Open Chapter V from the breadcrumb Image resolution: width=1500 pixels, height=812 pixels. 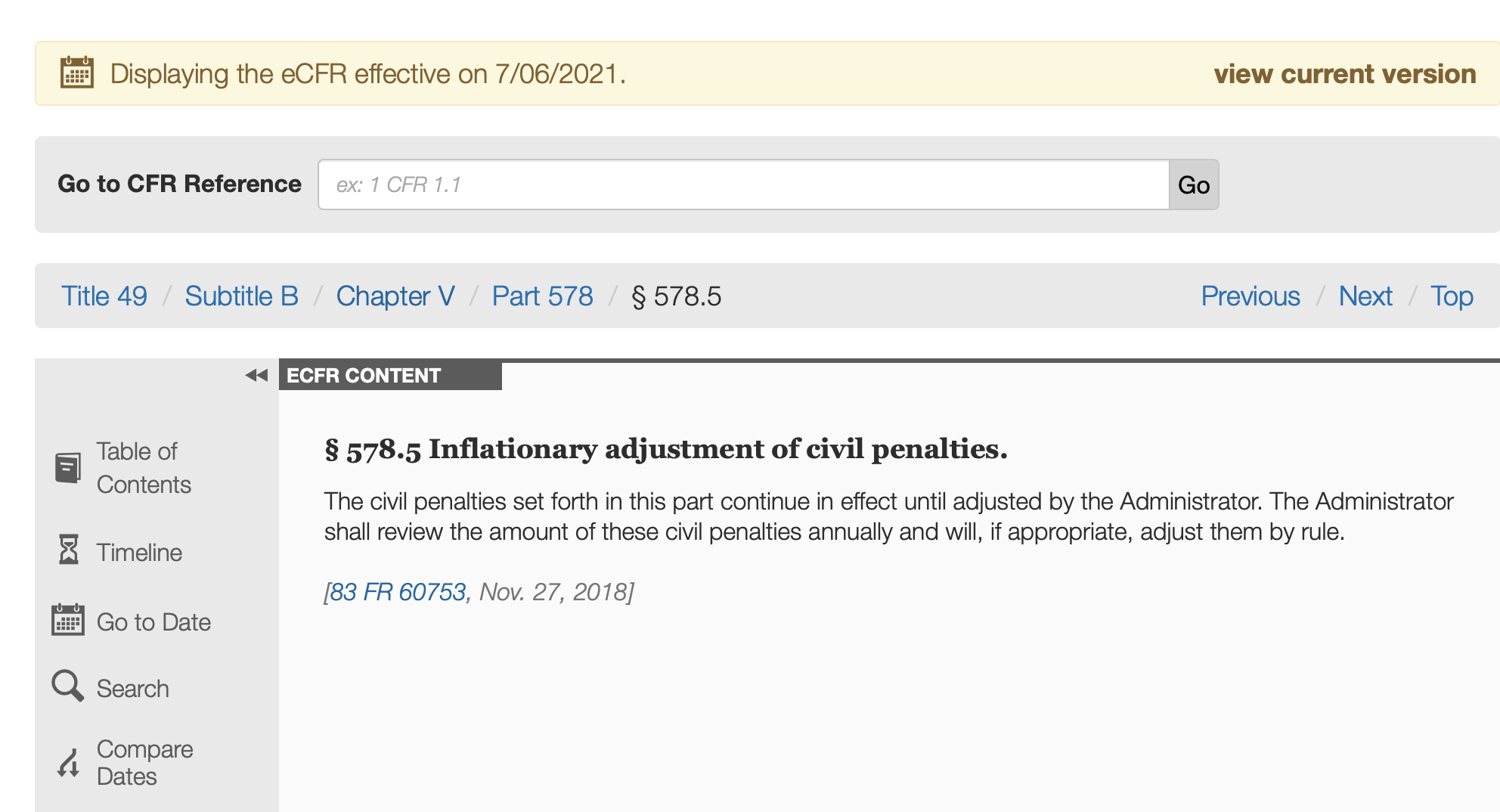tap(395, 296)
